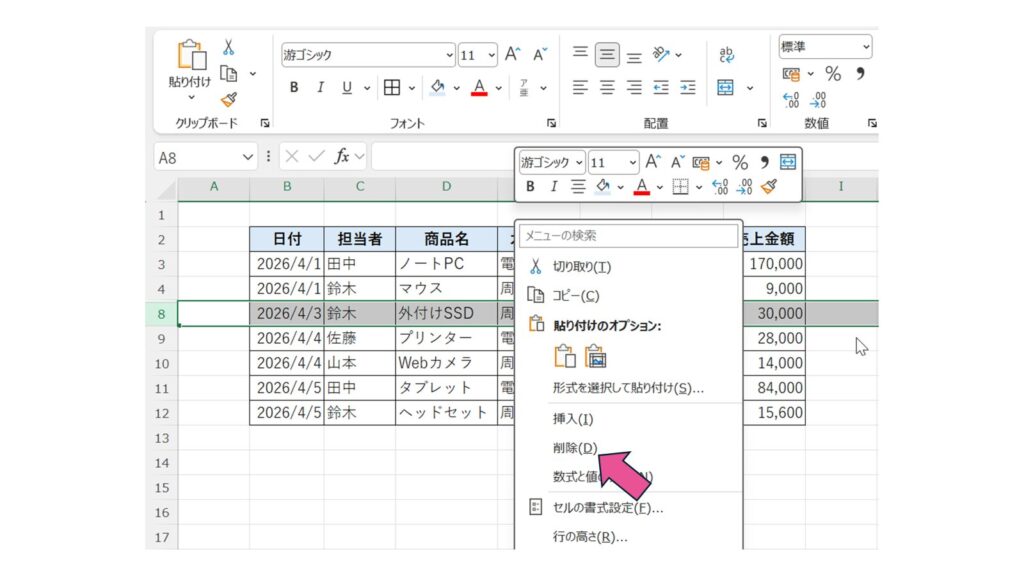1024x576 pixels.
Task: Choose 挿入(I) from the context menu
Action: 572,419
